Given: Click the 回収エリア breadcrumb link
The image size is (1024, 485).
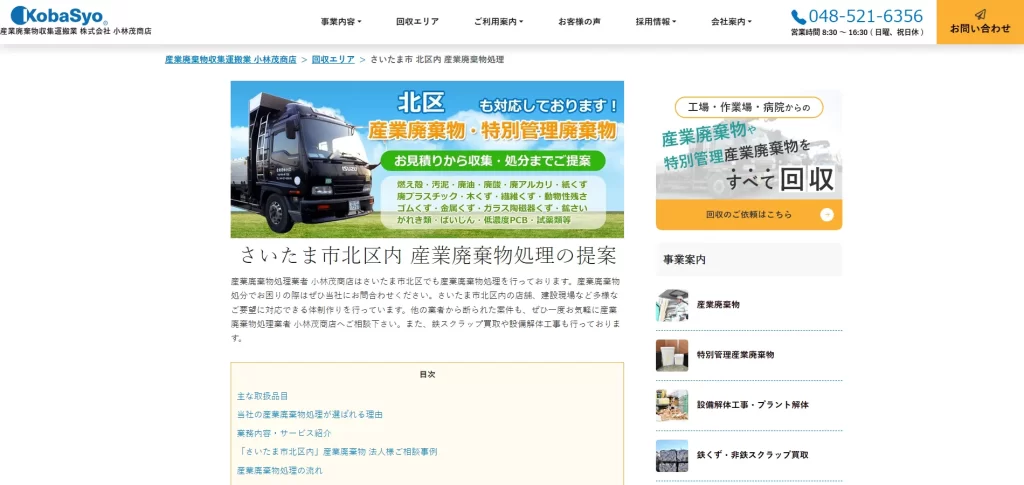Looking at the screenshot, I should [x=333, y=59].
